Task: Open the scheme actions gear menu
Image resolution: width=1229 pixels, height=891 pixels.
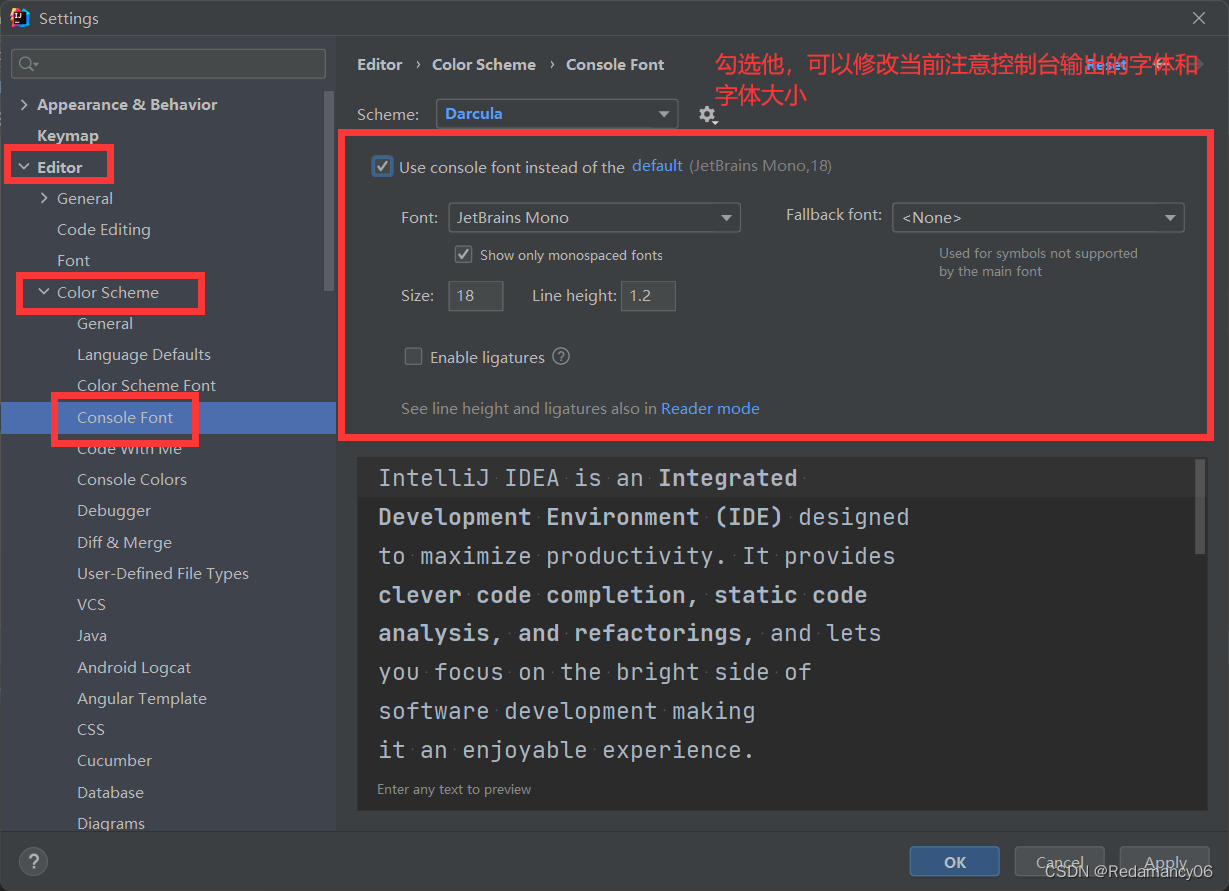Action: [708, 115]
